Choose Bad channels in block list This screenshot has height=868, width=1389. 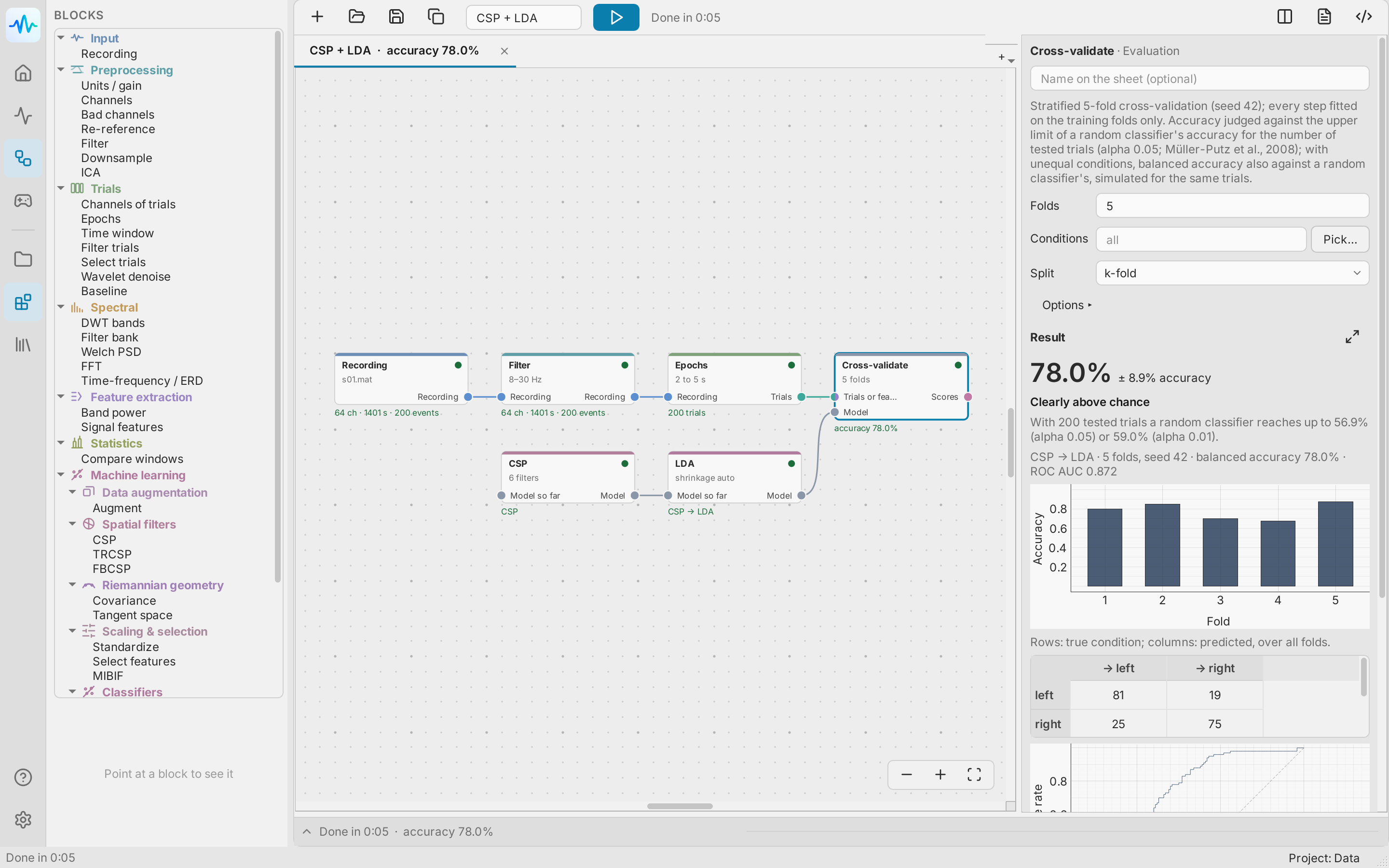[x=117, y=115]
